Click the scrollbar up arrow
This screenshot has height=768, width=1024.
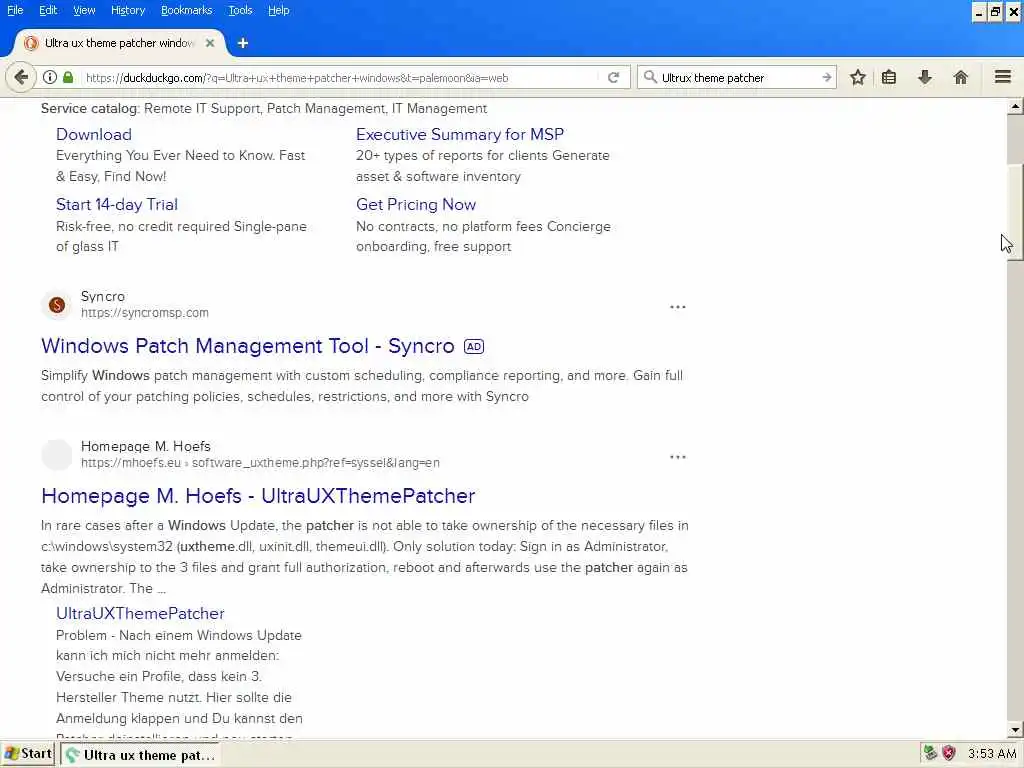pos(1015,106)
